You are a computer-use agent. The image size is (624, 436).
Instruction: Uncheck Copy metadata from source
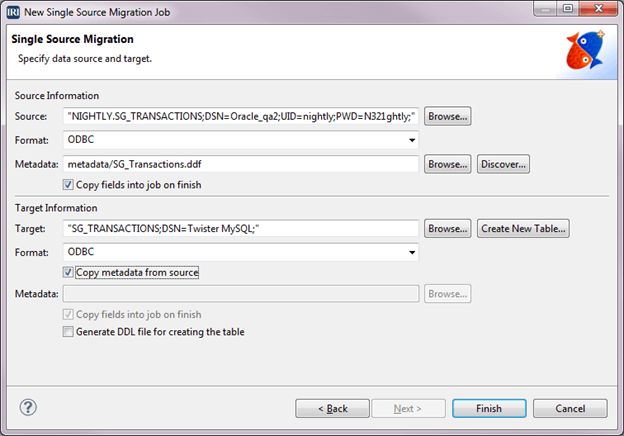point(68,272)
